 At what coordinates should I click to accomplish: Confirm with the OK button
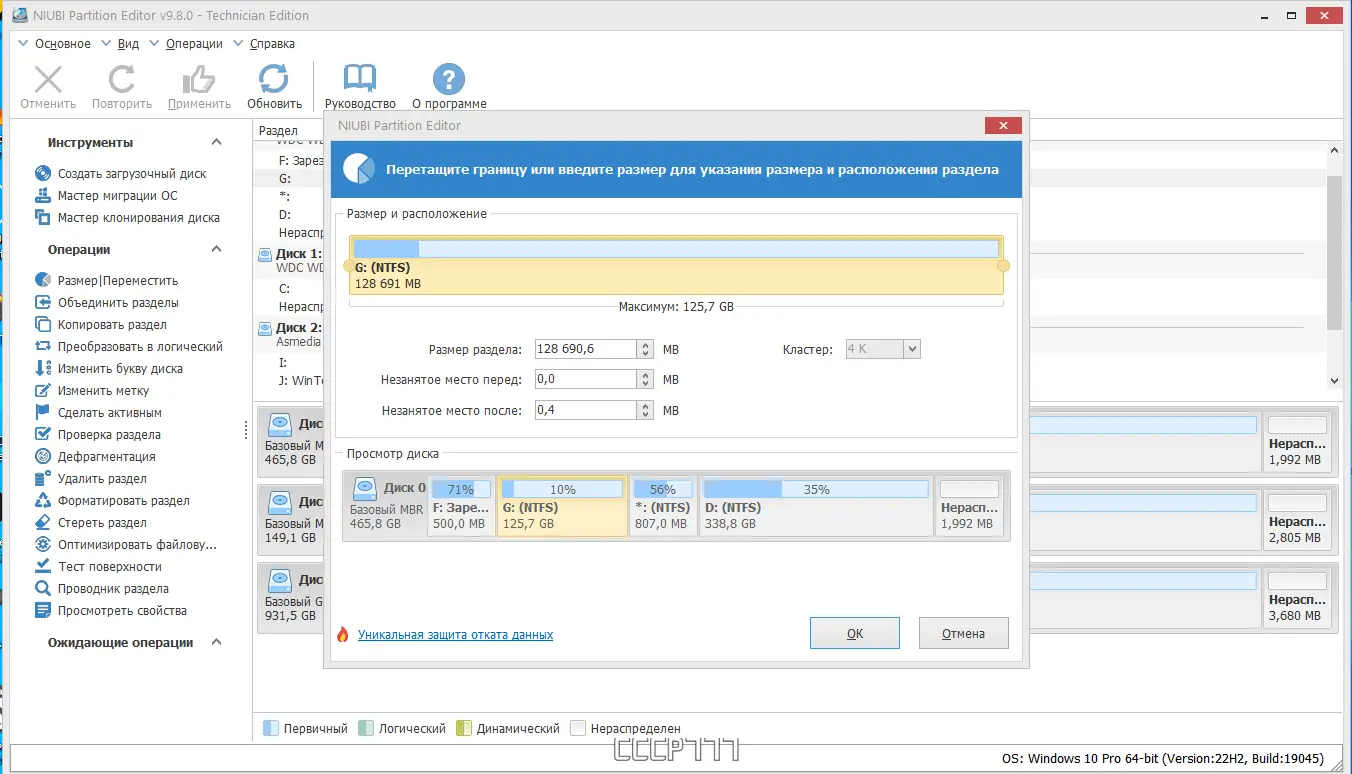click(x=855, y=633)
